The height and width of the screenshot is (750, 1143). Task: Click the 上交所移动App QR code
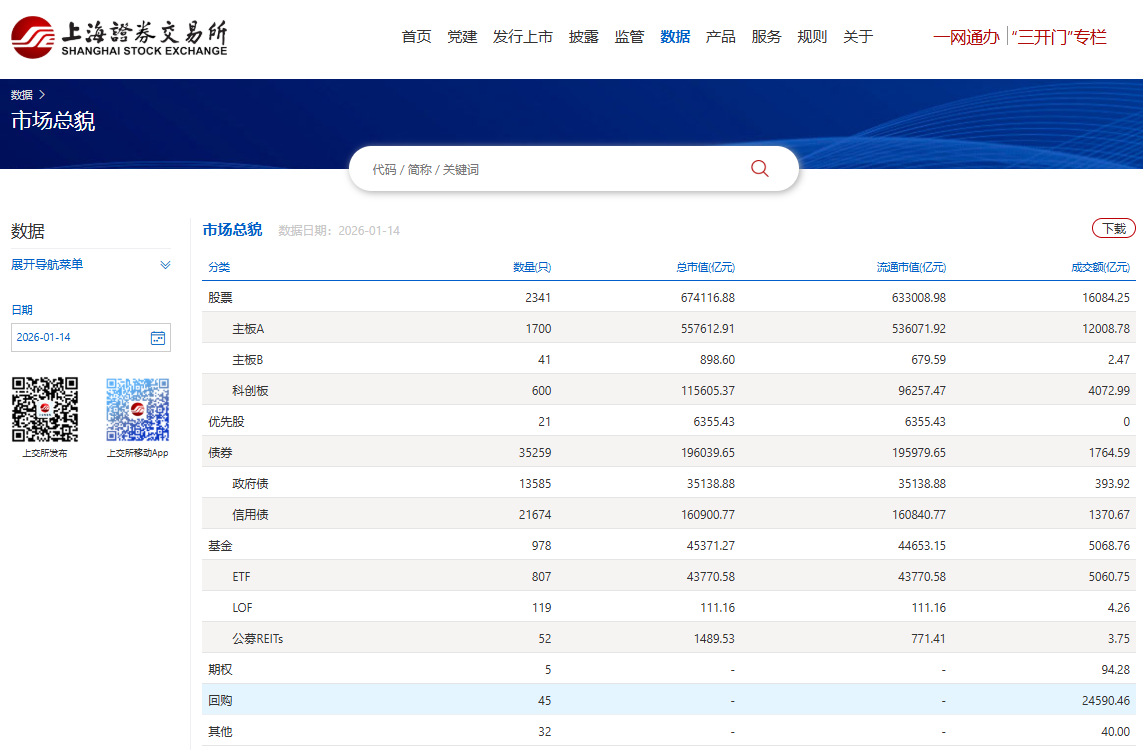pos(138,409)
